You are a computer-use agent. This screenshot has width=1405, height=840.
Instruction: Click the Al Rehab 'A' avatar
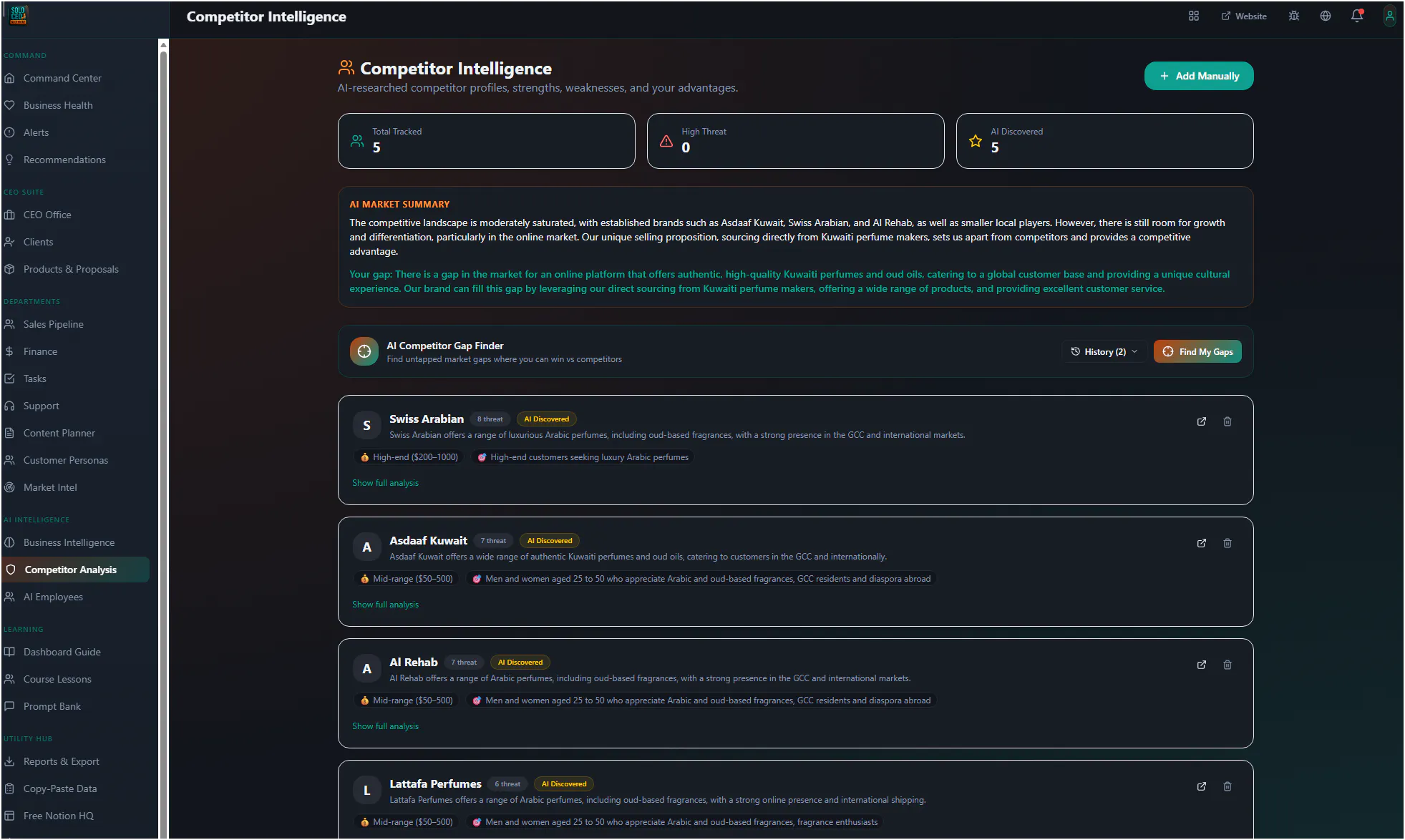pyautogui.click(x=366, y=668)
